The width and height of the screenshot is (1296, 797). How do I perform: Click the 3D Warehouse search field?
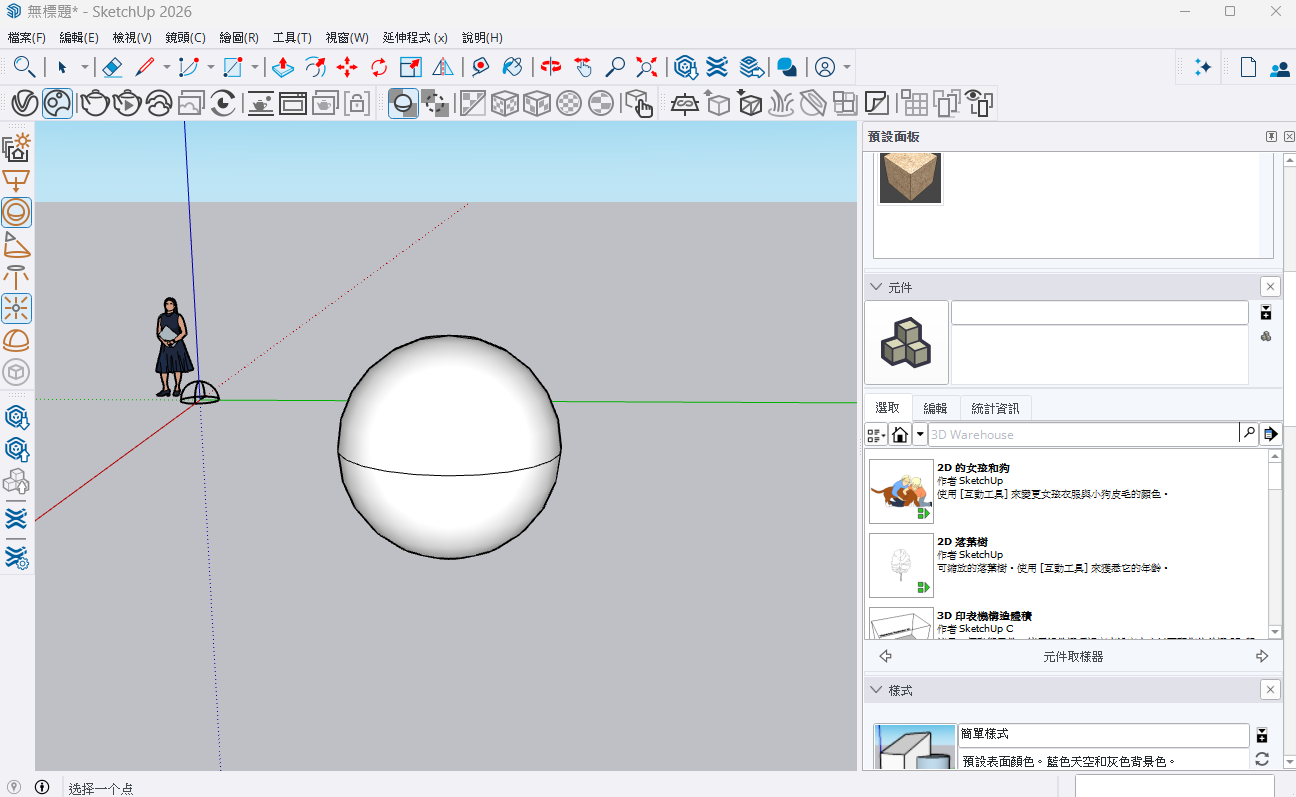coord(1083,434)
